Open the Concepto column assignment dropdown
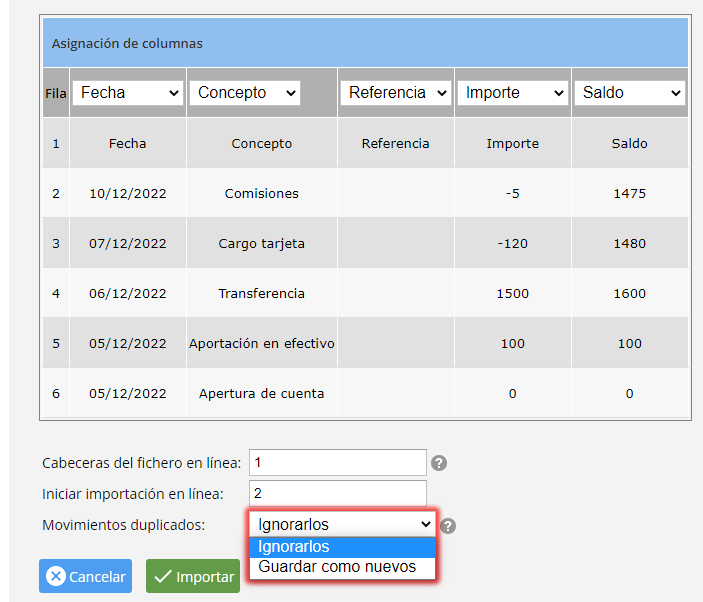The image size is (703, 602). coord(244,93)
